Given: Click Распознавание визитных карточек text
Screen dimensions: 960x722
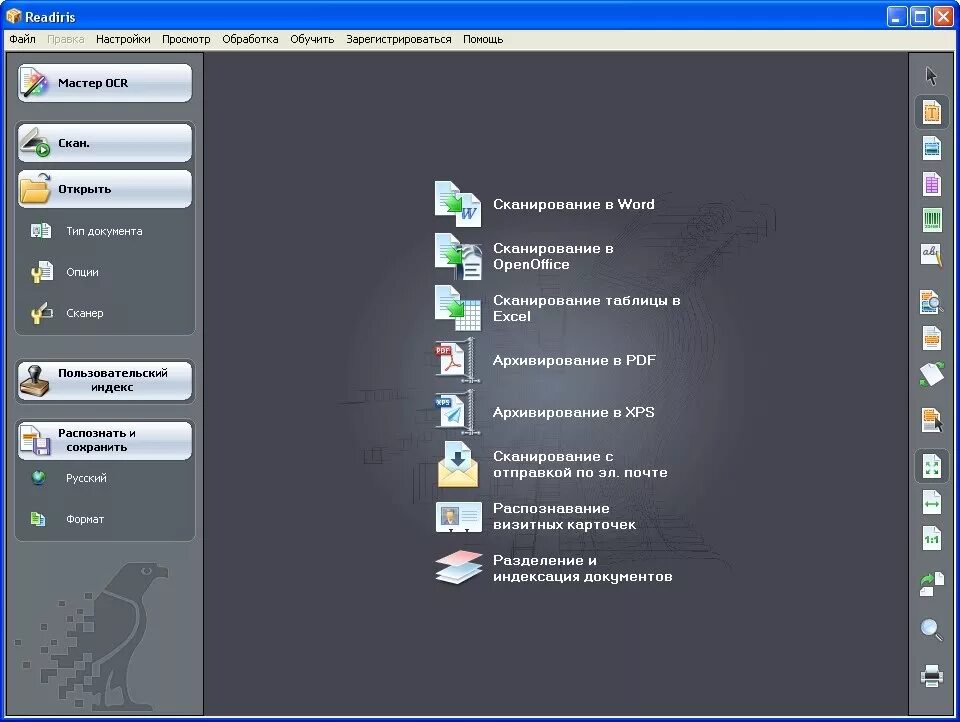Looking at the screenshot, I should tap(564, 516).
